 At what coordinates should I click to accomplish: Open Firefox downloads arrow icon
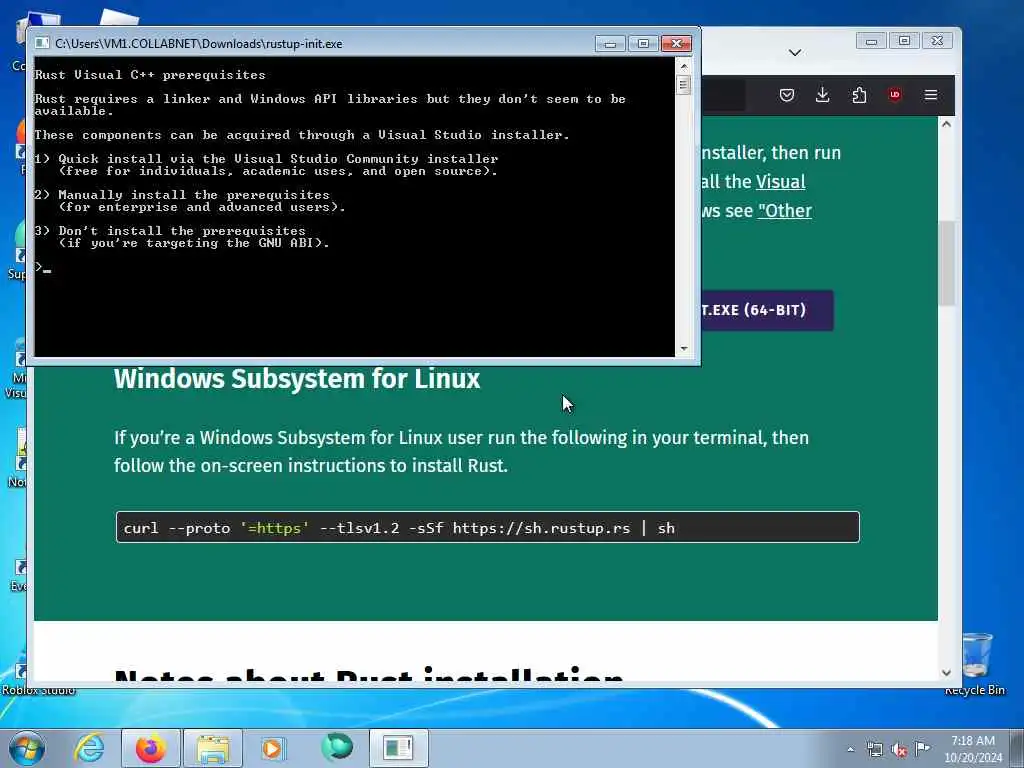pyautogui.click(x=823, y=95)
